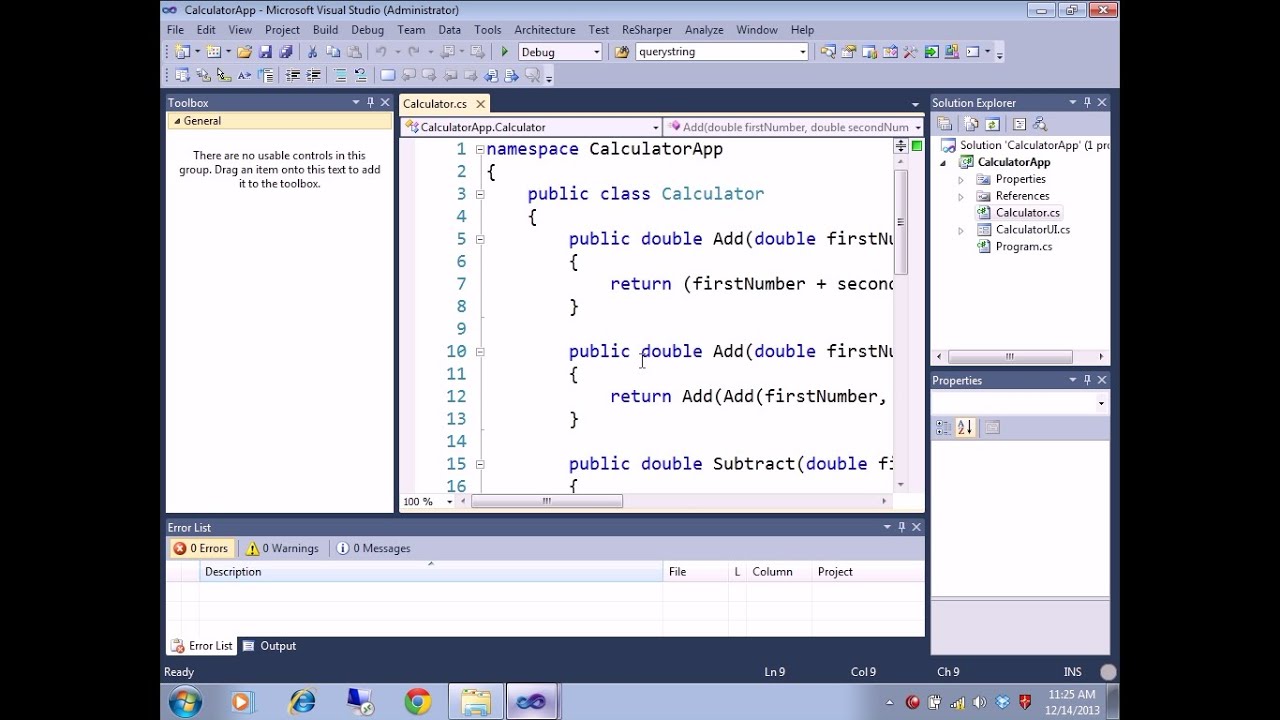Image resolution: width=1280 pixels, height=720 pixels.
Task: Open the ReSharper menu
Action: (647, 30)
